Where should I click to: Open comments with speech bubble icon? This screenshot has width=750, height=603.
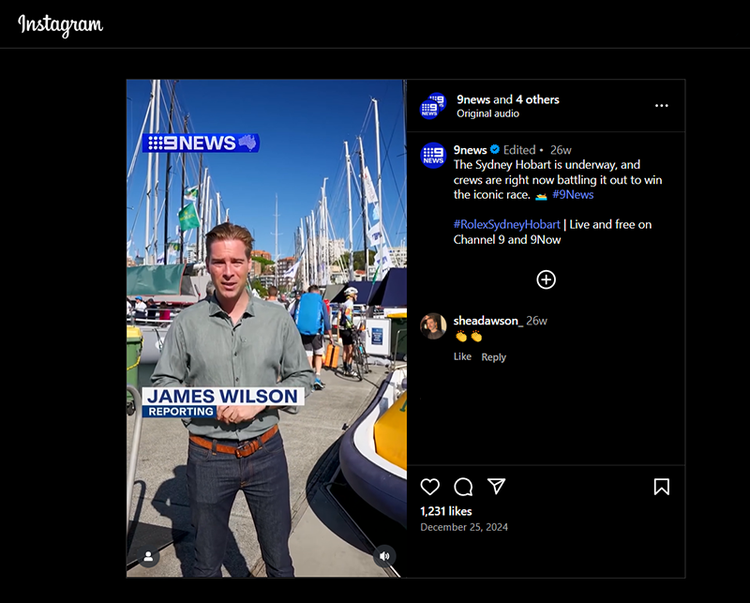pos(463,487)
